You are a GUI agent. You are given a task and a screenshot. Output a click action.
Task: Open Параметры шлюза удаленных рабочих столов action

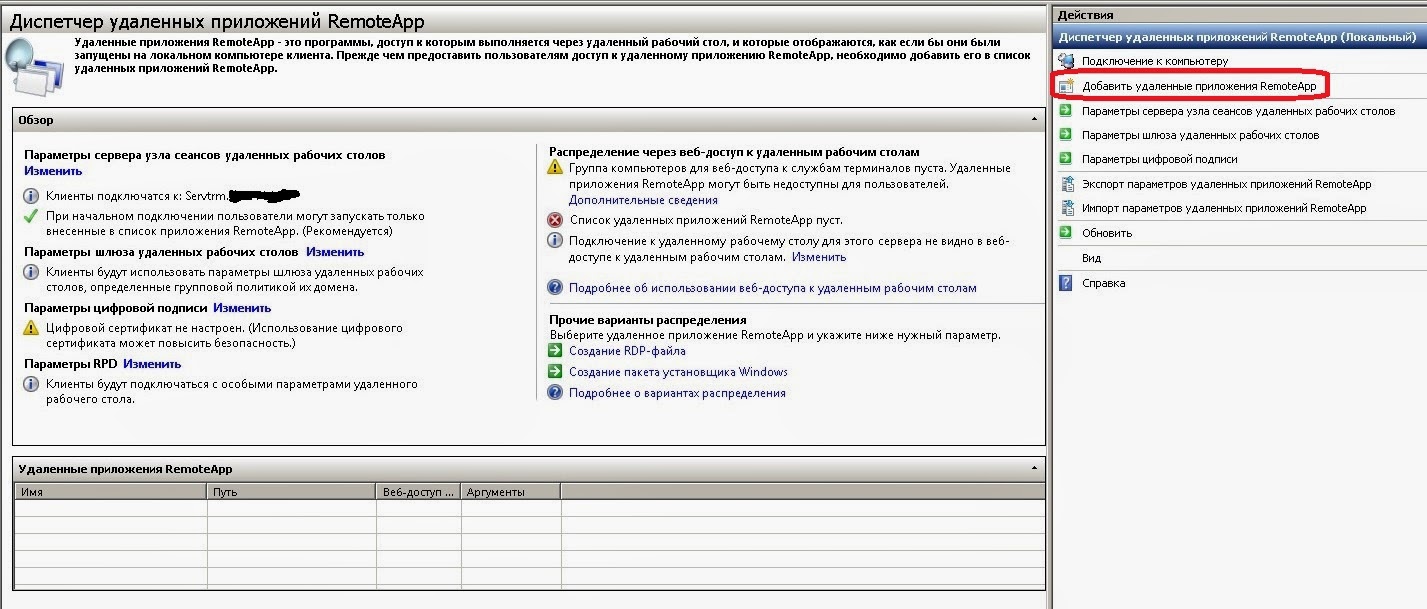pos(1200,135)
